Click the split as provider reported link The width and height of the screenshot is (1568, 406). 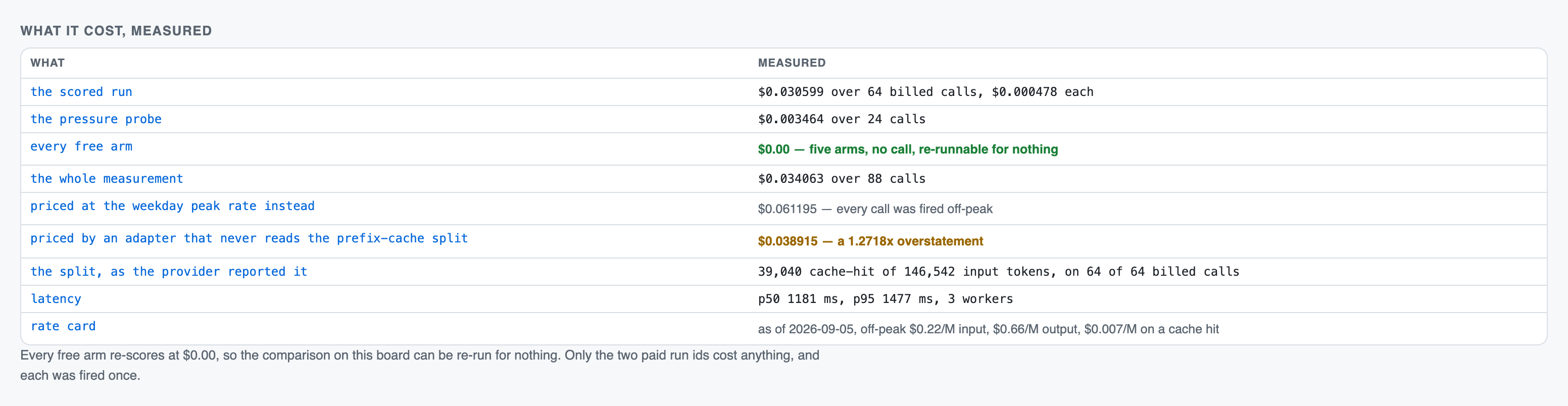(x=169, y=272)
